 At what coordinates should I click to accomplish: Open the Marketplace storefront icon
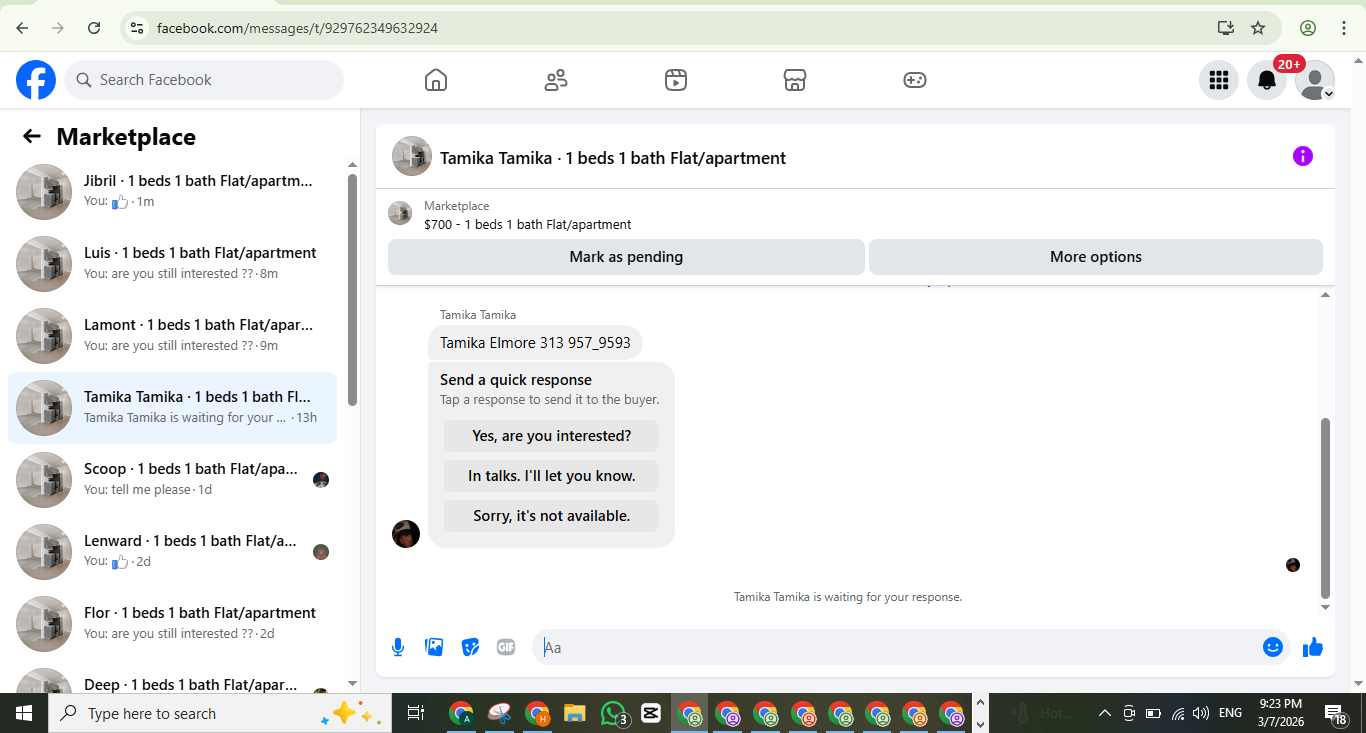pyautogui.click(x=795, y=80)
